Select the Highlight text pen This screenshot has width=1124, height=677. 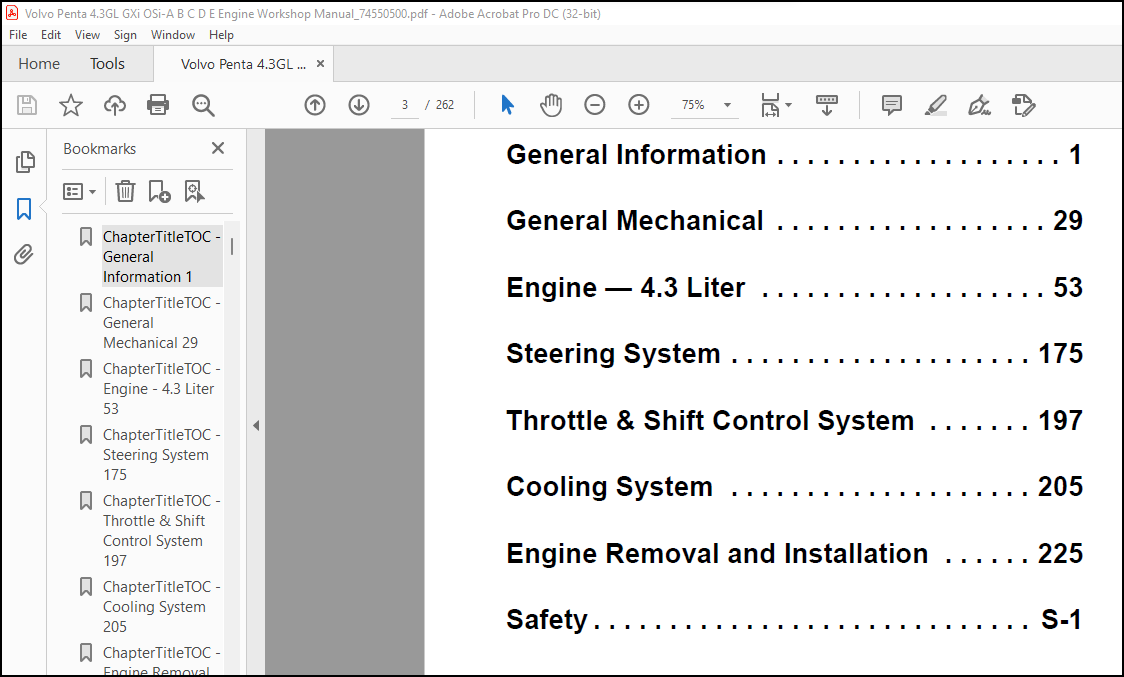pos(935,105)
